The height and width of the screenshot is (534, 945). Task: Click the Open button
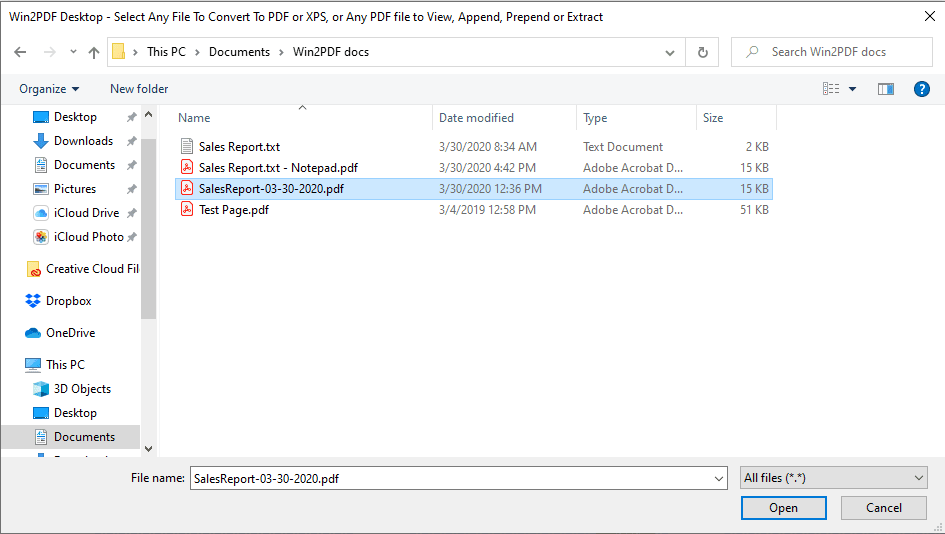783,508
